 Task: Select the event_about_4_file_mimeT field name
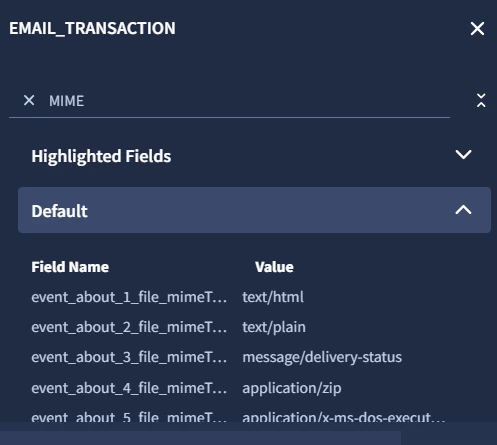(129, 388)
